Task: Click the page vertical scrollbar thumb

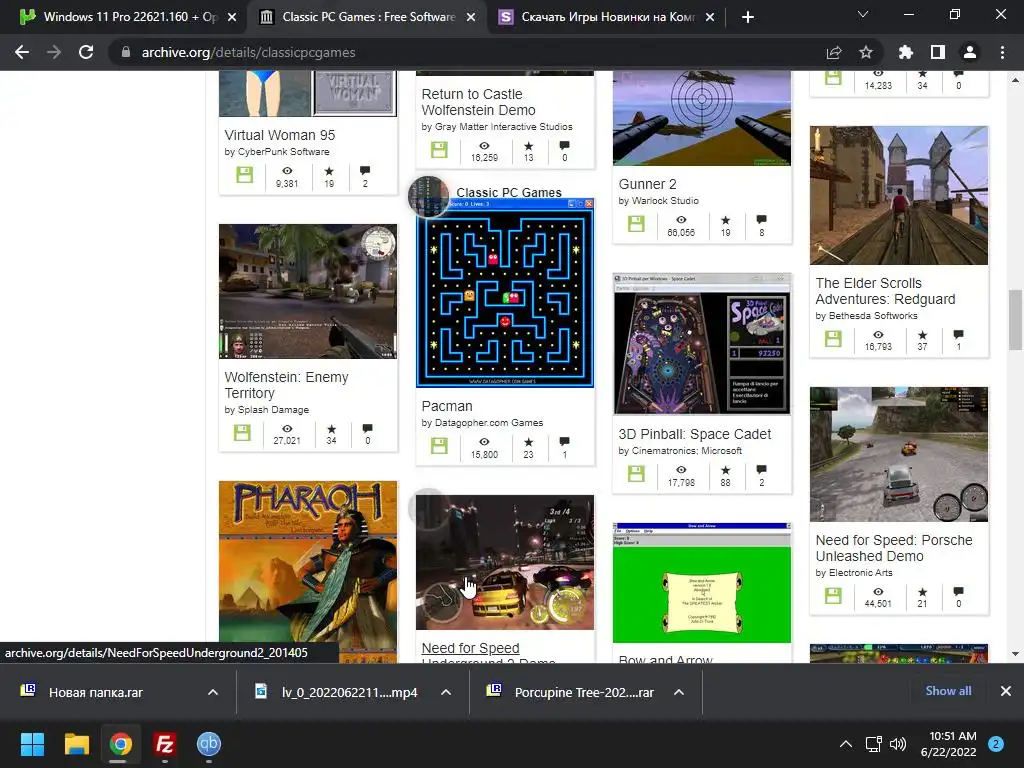Action: click(x=1015, y=320)
